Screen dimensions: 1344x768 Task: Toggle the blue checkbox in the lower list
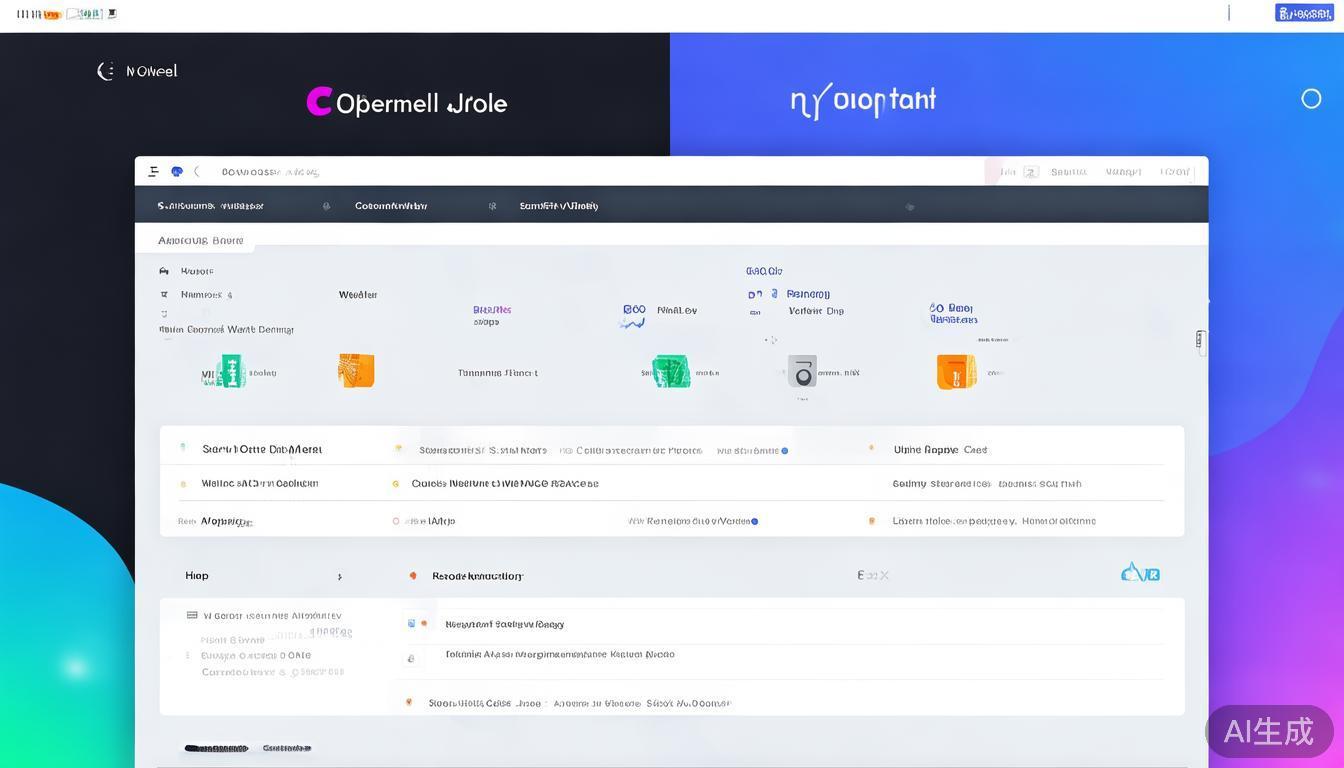pyautogui.click(x=411, y=623)
